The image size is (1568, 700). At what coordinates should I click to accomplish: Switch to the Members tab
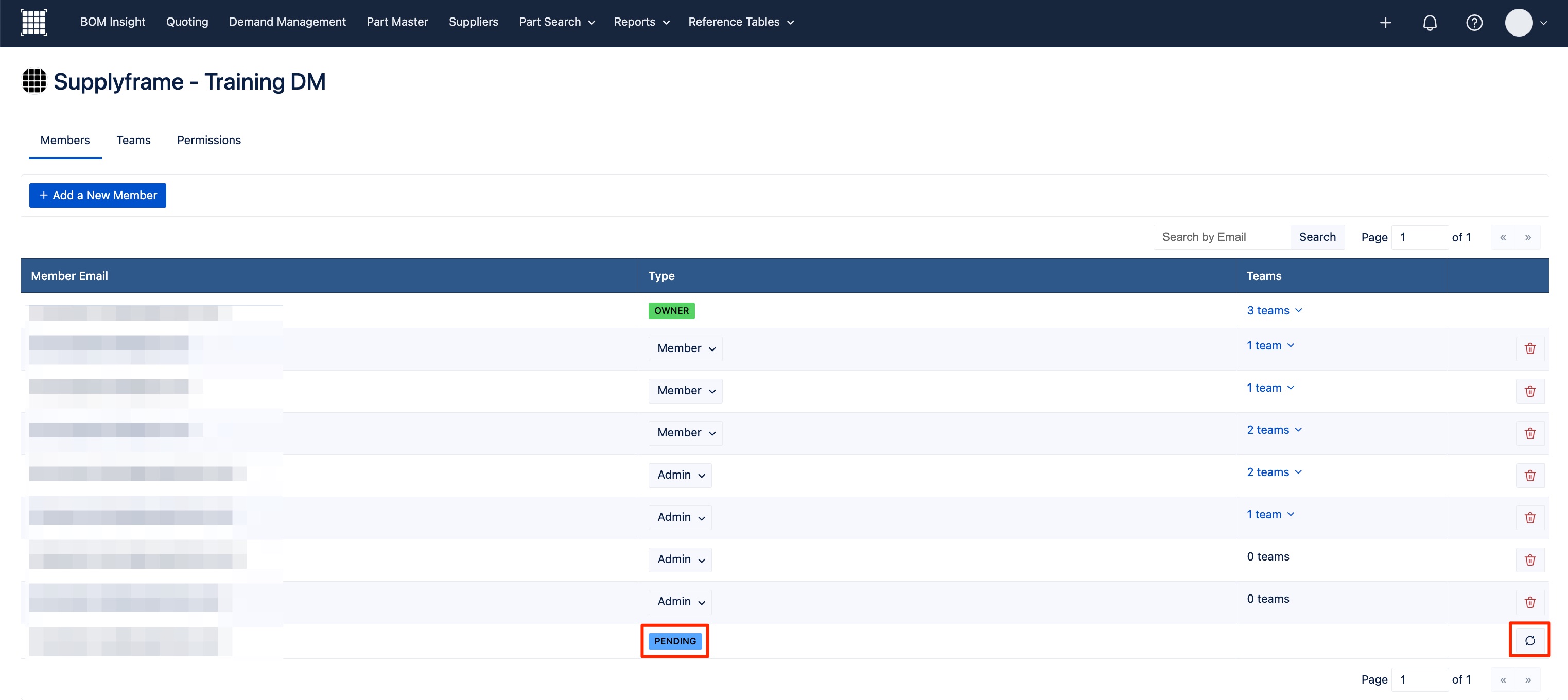(x=65, y=140)
